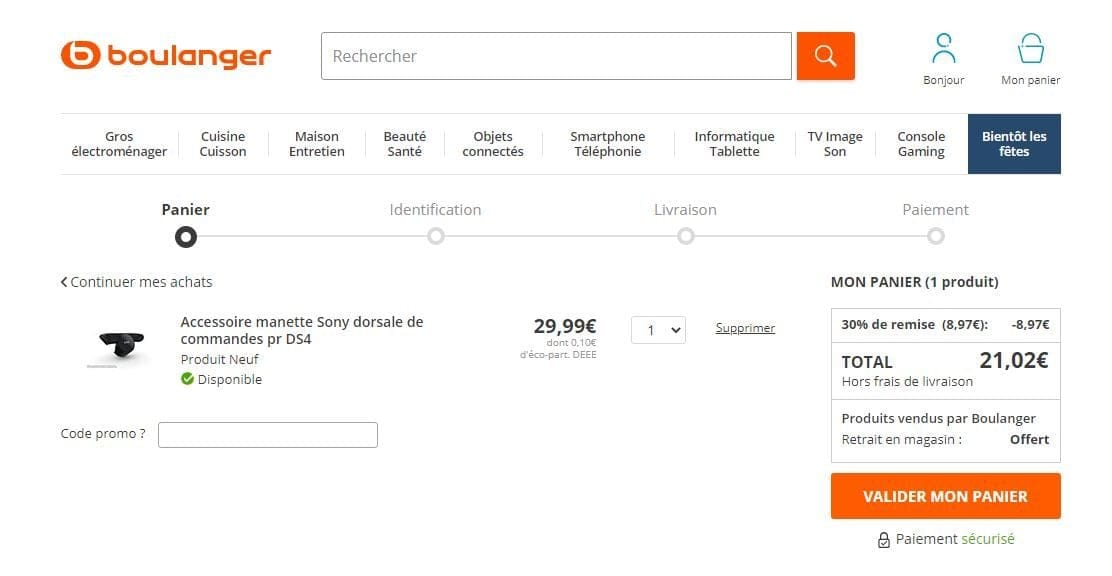
Task: Select the Panier step marker
Action: pos(186,236)
